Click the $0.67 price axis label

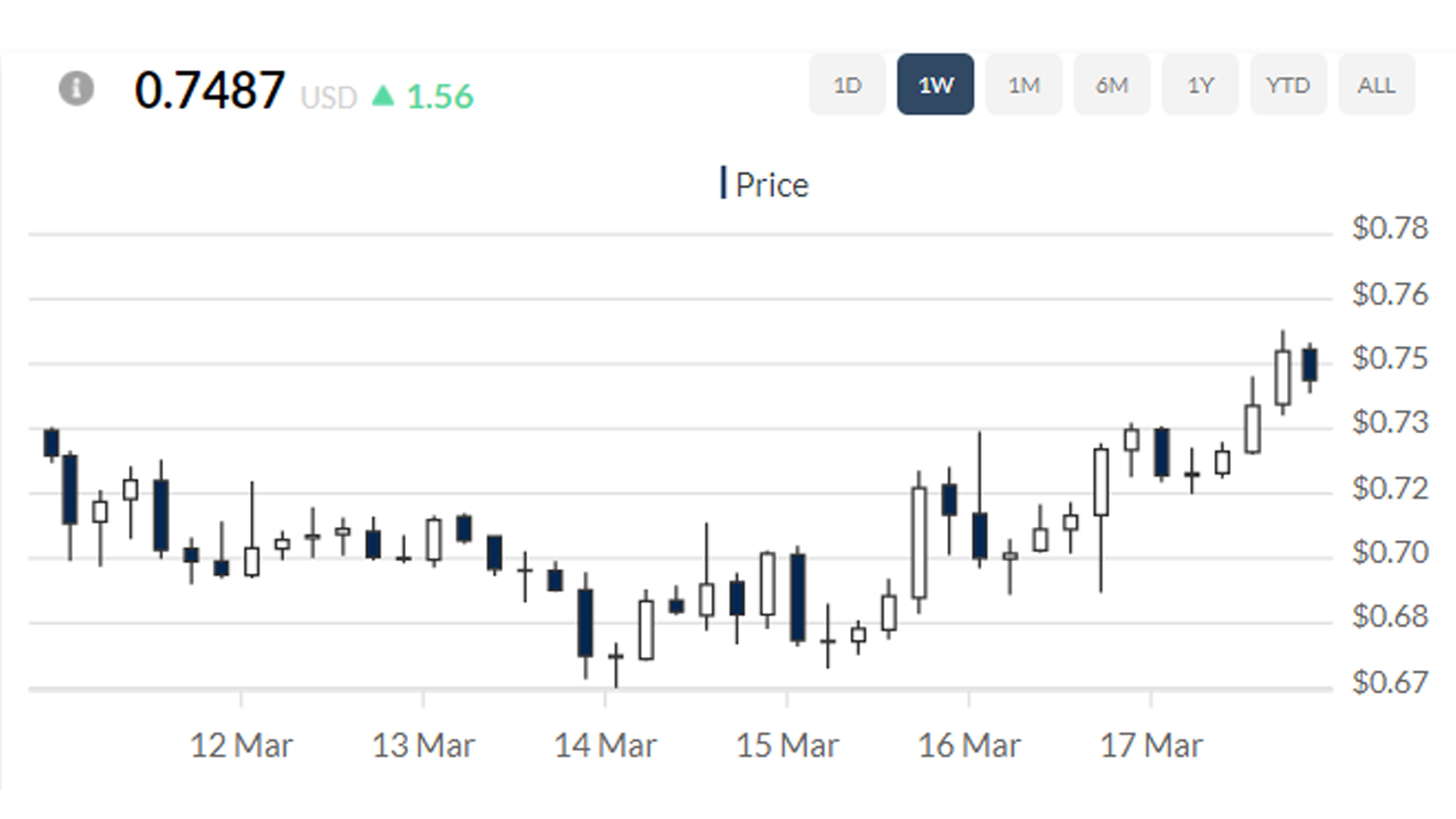[x=1389, y=682]
